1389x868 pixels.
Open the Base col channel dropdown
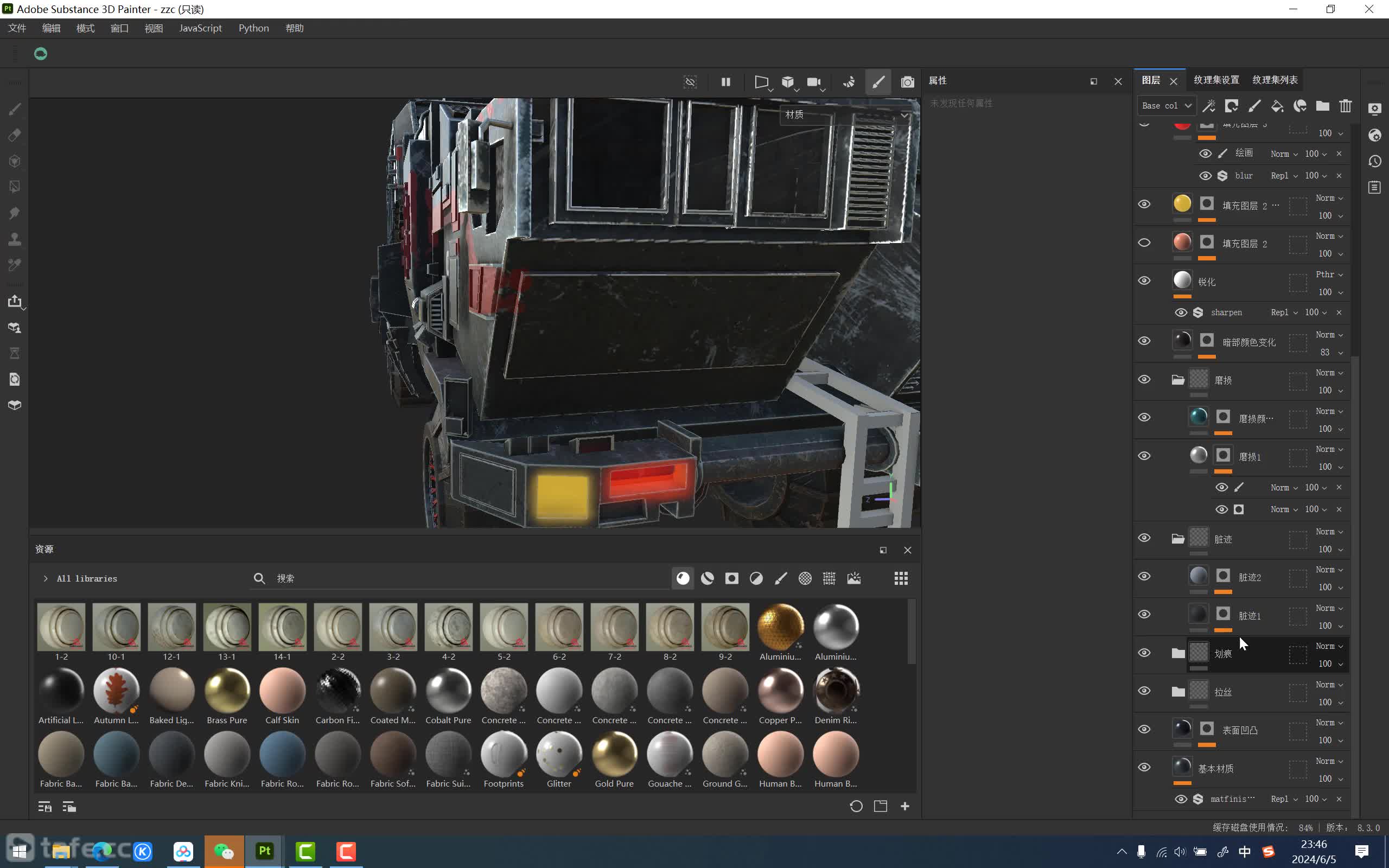tap(1167, 106)
